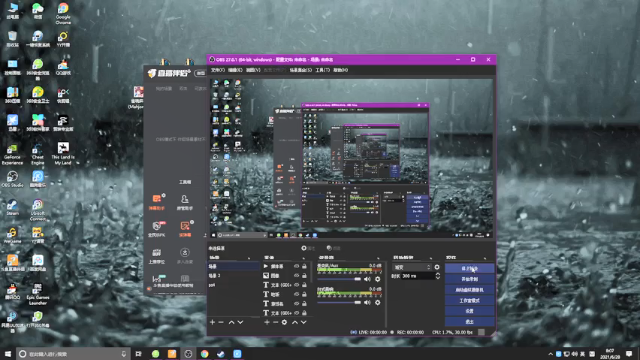The width and height of the screenshot is (640, 360).
Task: Pop out the 转场特效 (Transitions) dock
Action: tap(431, 258)
